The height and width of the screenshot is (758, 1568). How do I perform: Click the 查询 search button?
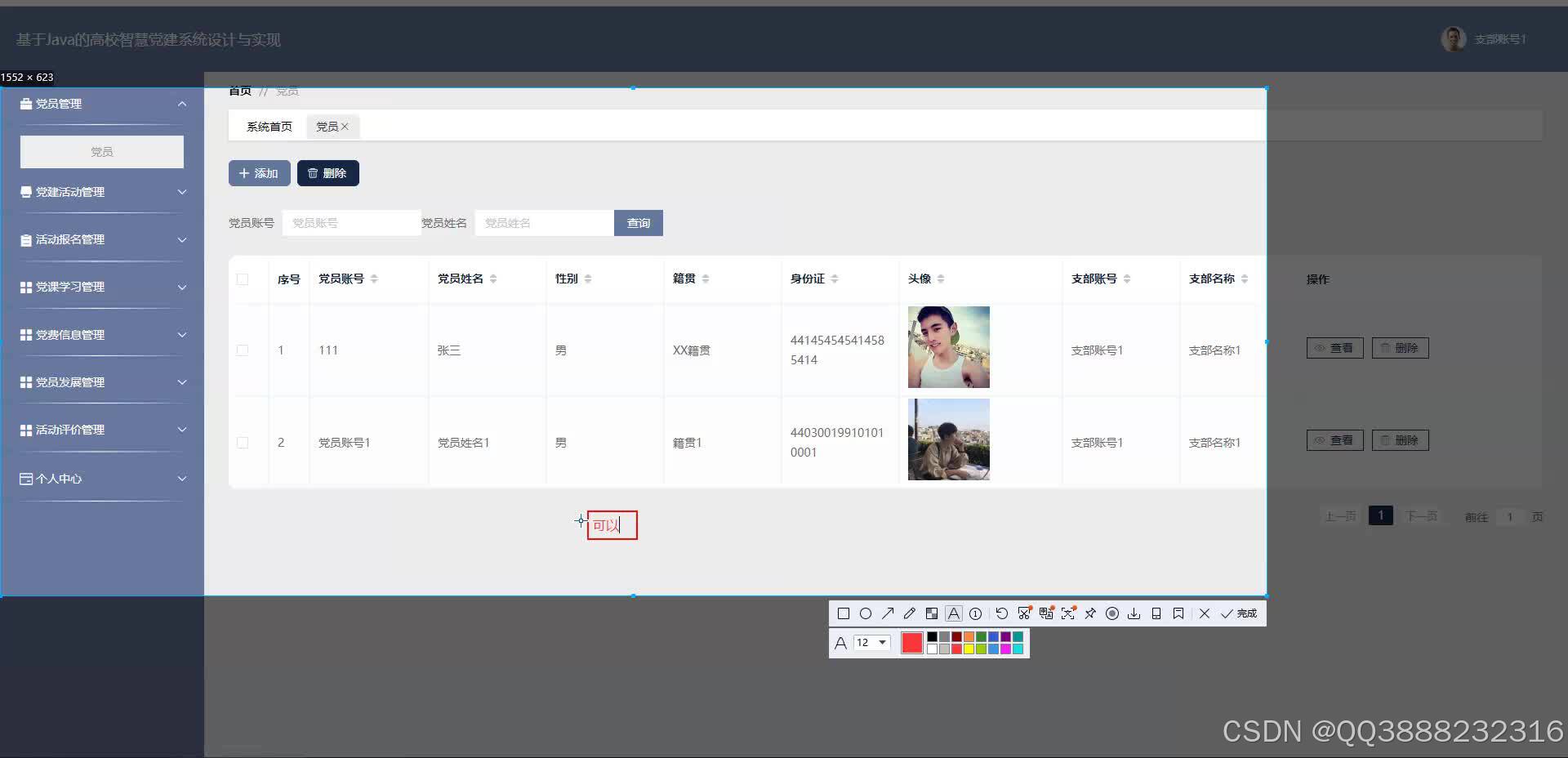point(638,222)
